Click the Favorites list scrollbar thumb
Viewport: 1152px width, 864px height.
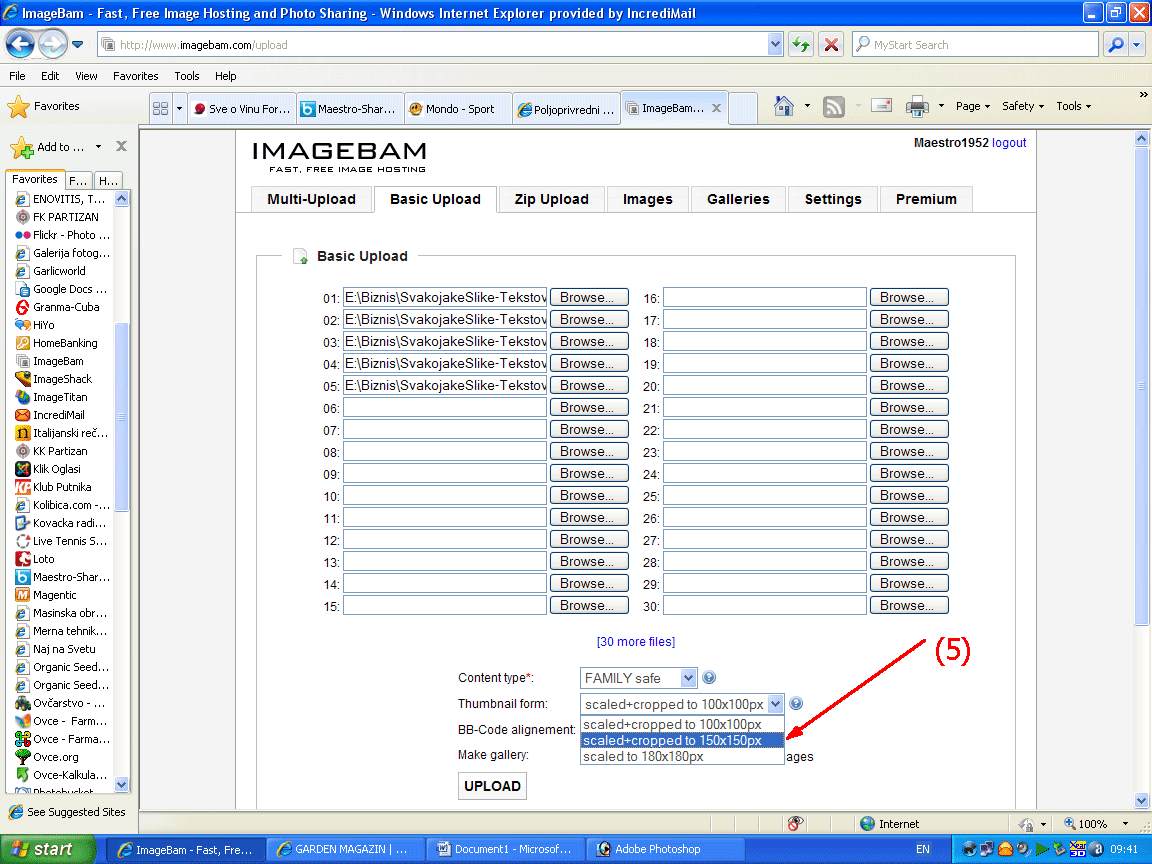pos(121,416)
